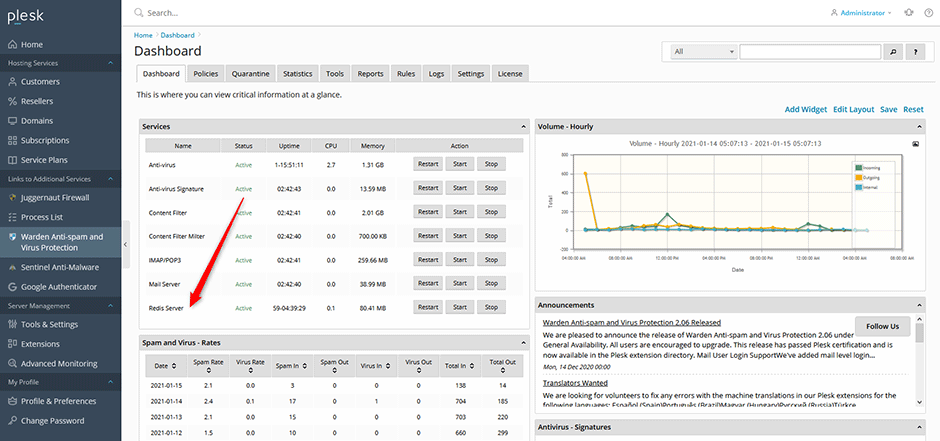Click the Advanced Monitoring icon

coord(12,364)
